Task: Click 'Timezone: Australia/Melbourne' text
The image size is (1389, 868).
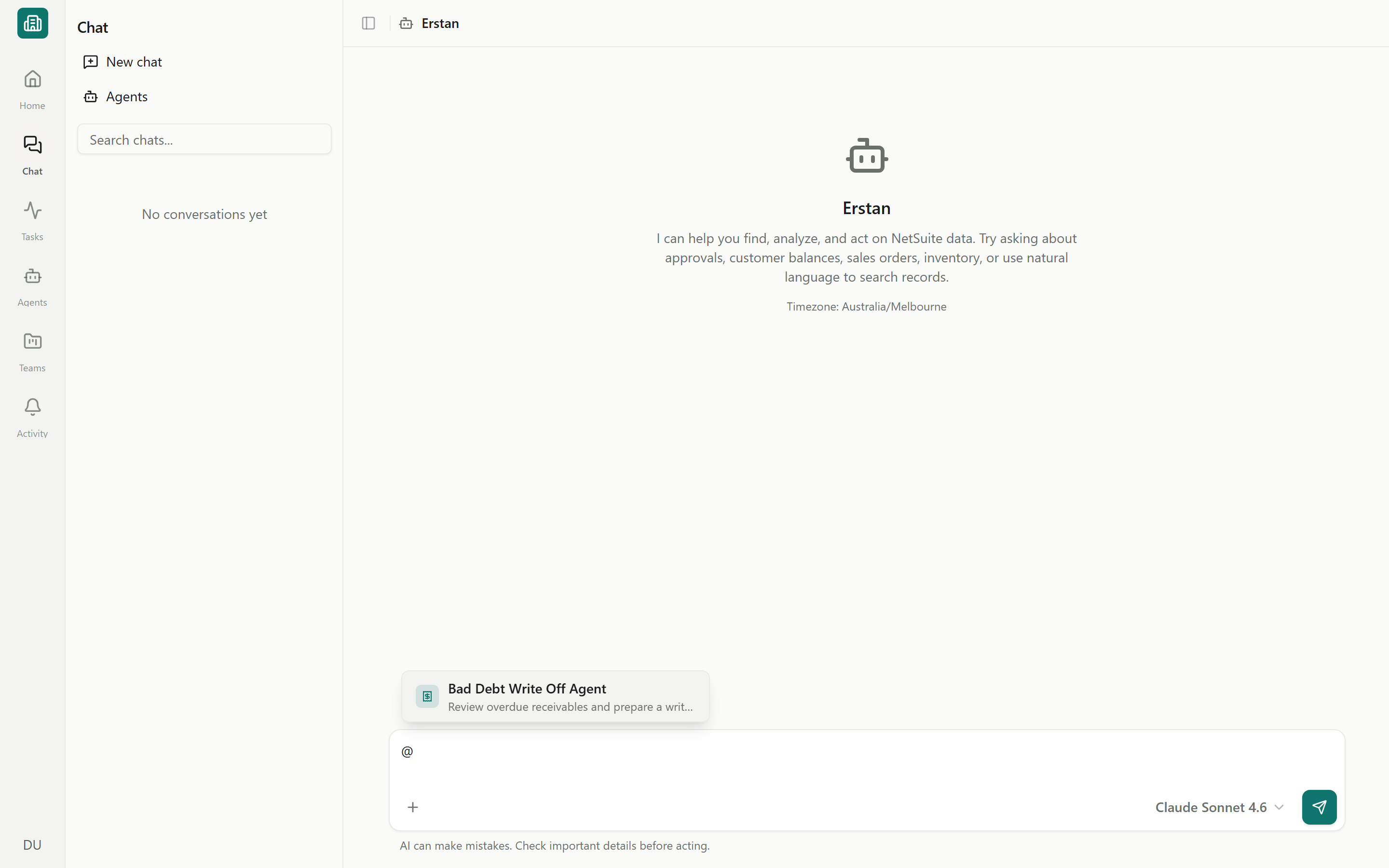Action: 866,307
